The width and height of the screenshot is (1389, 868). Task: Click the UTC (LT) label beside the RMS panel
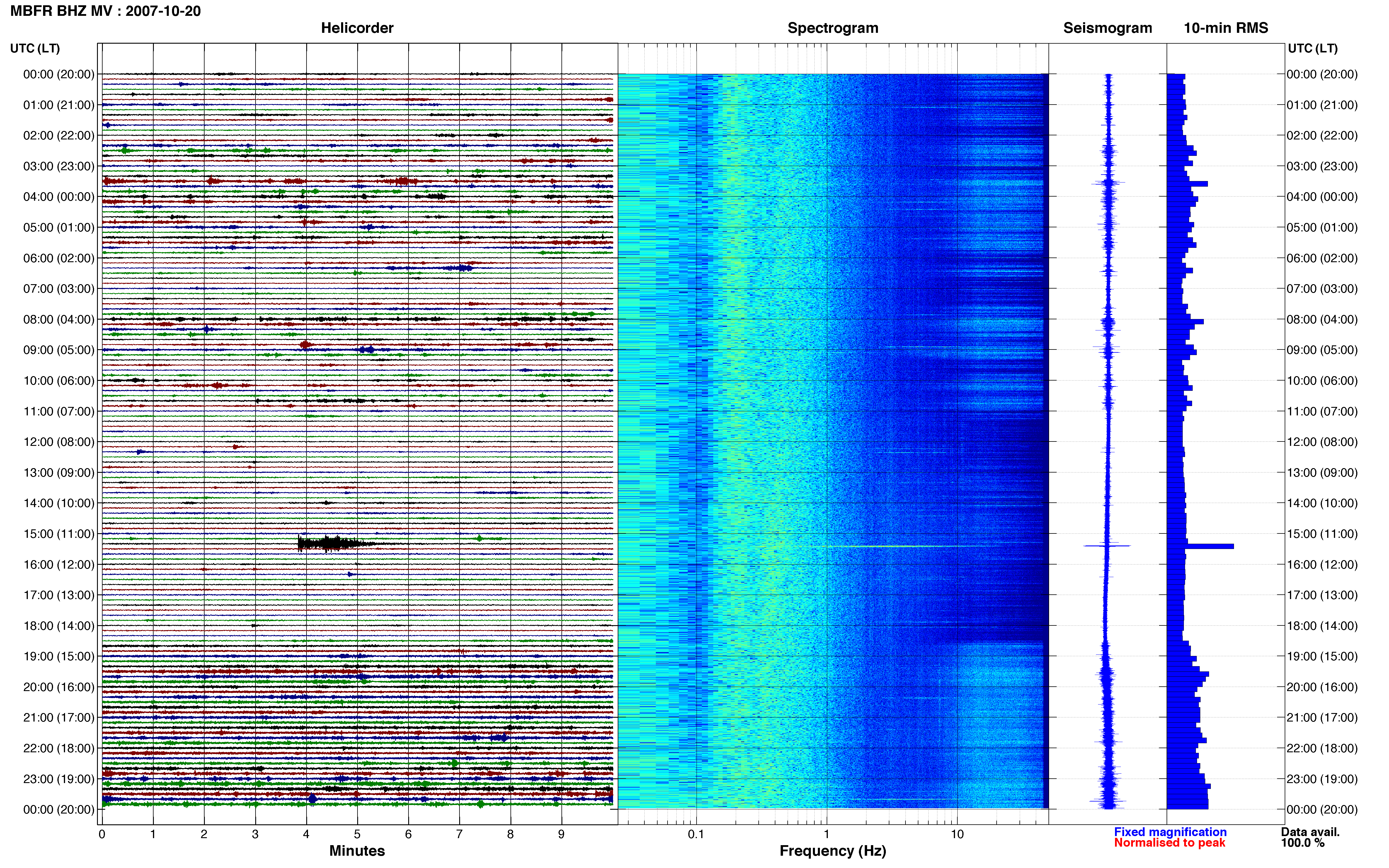(1313, 48)
